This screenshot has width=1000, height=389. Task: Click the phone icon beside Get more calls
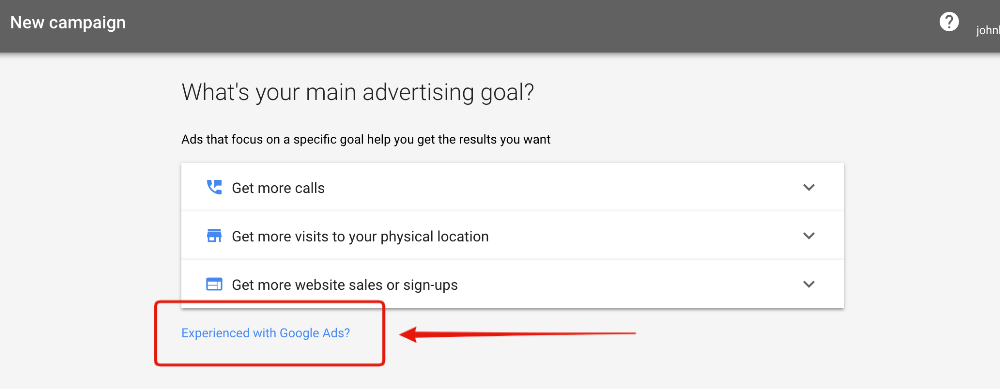pyautogui.click(x=214, y=187)
